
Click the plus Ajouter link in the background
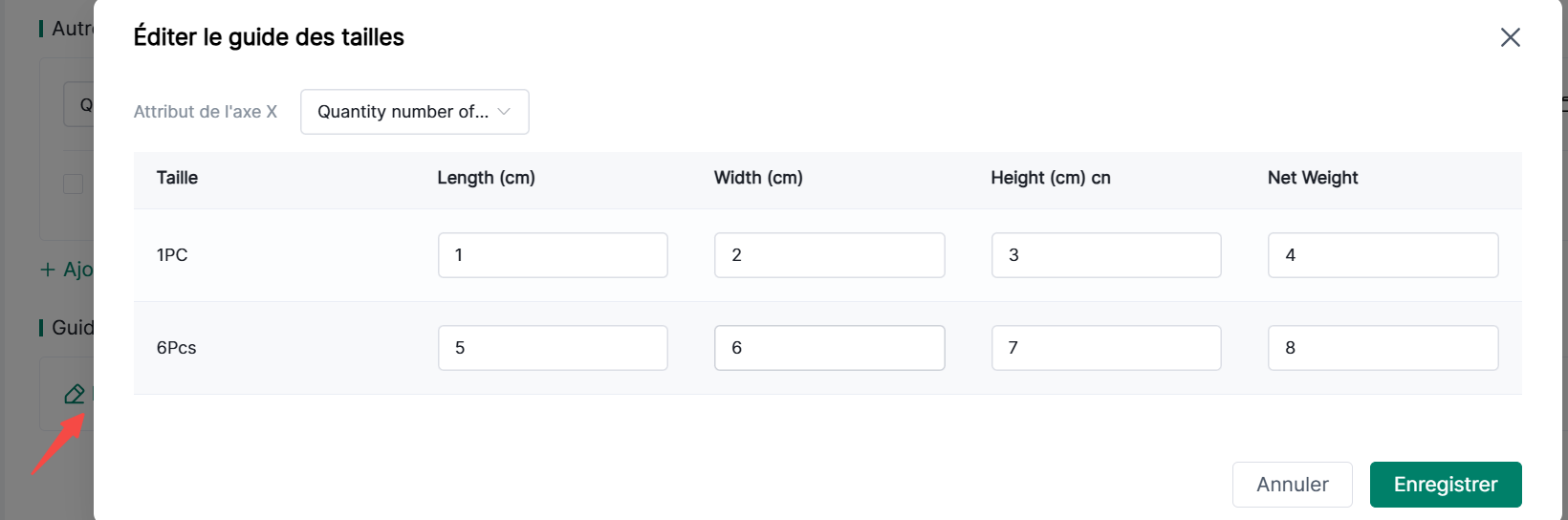click(x=66, y=270)
